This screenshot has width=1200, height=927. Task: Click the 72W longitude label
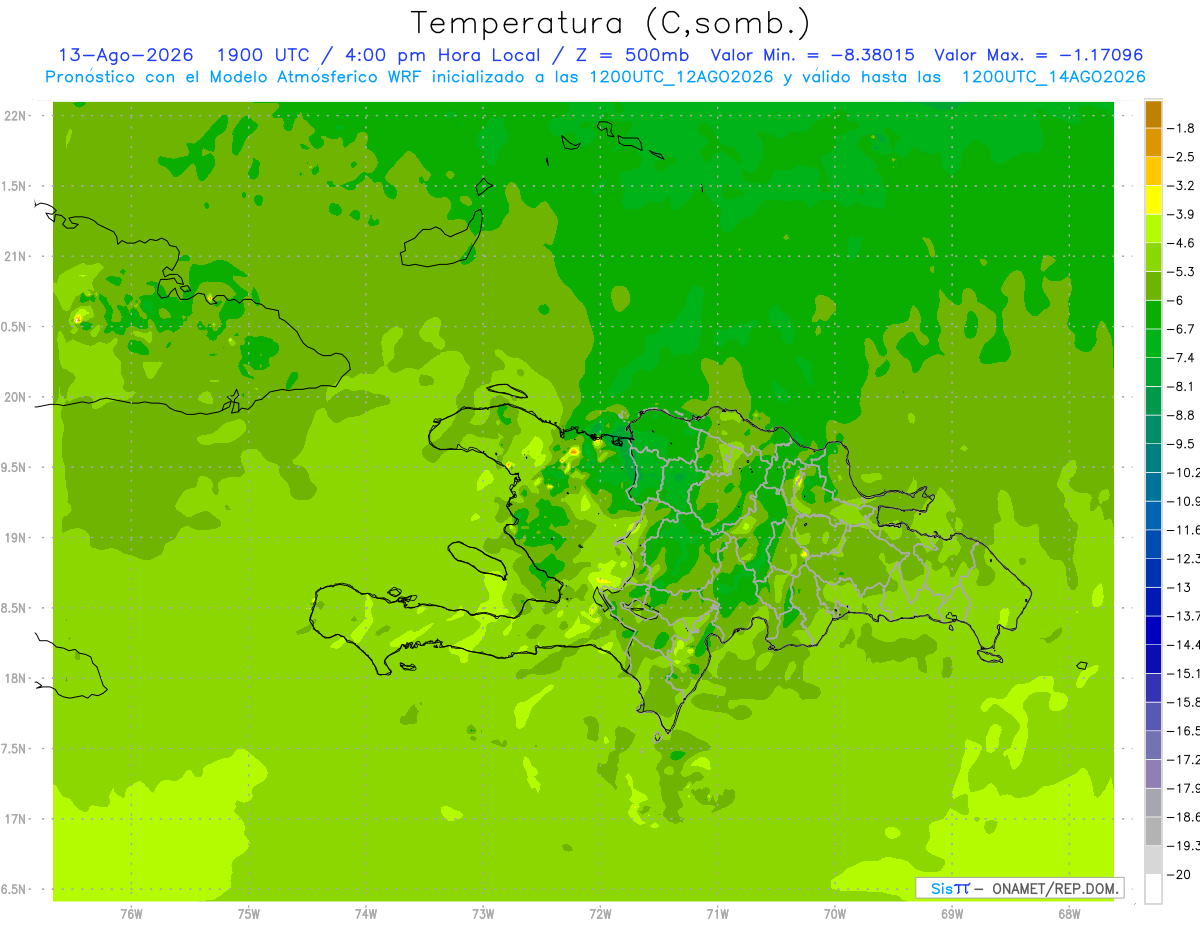(600, 914)
